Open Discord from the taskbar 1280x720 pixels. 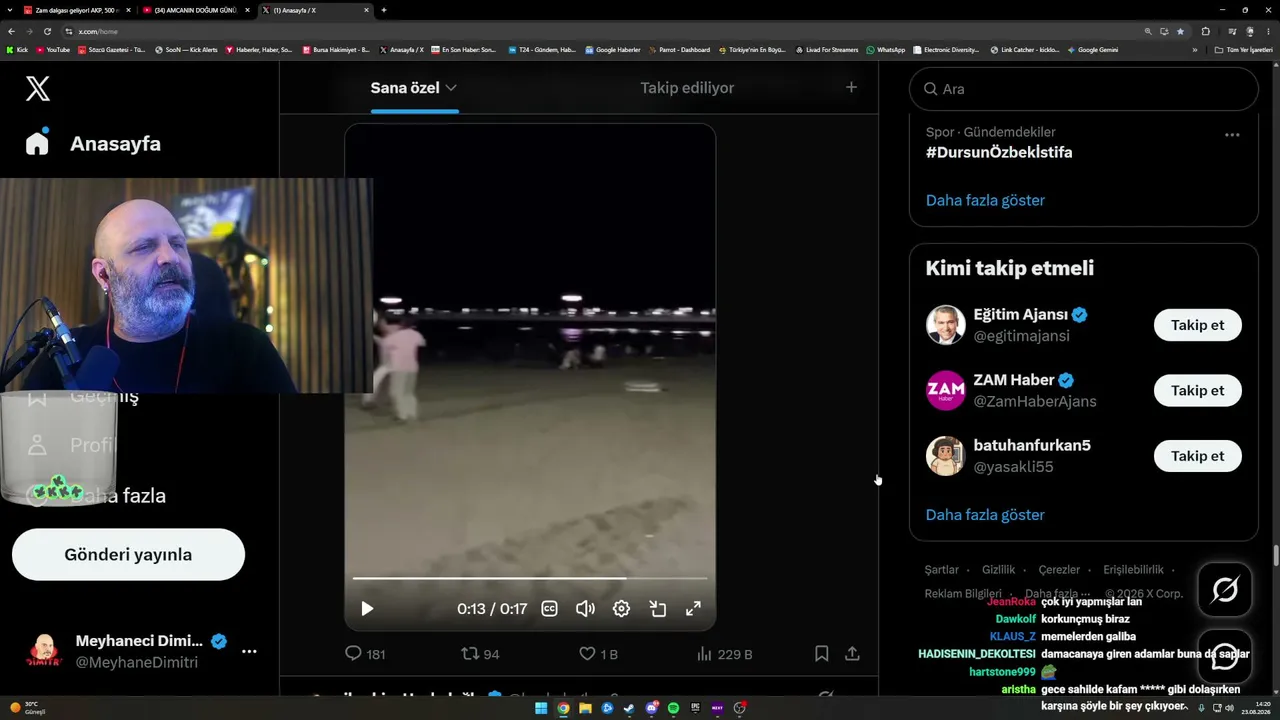pyautogui.click(x=651, y=708)
